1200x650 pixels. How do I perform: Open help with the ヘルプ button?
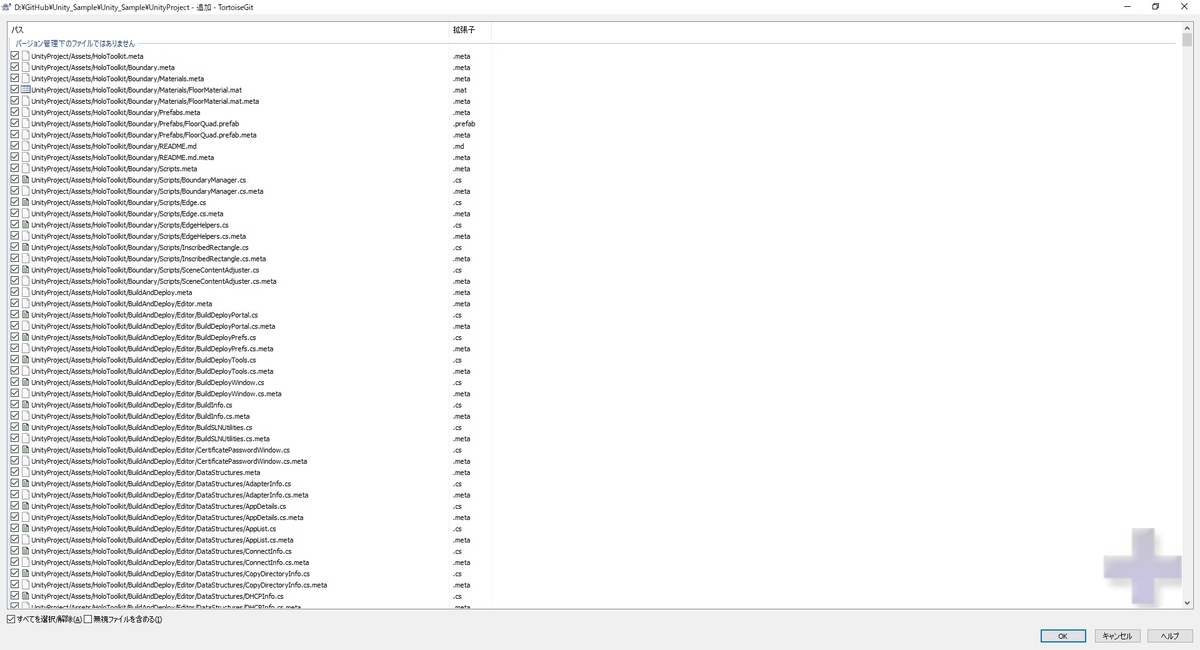(1169, 636)
